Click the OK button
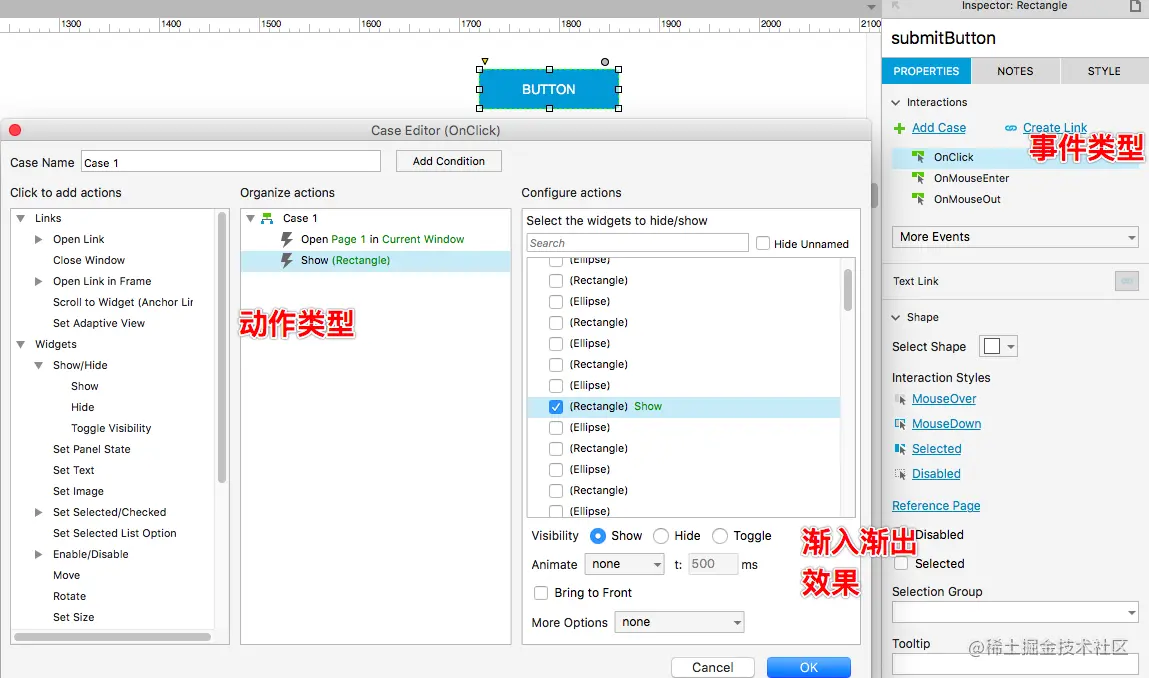The image size is (1149, 678). [809, 668]
